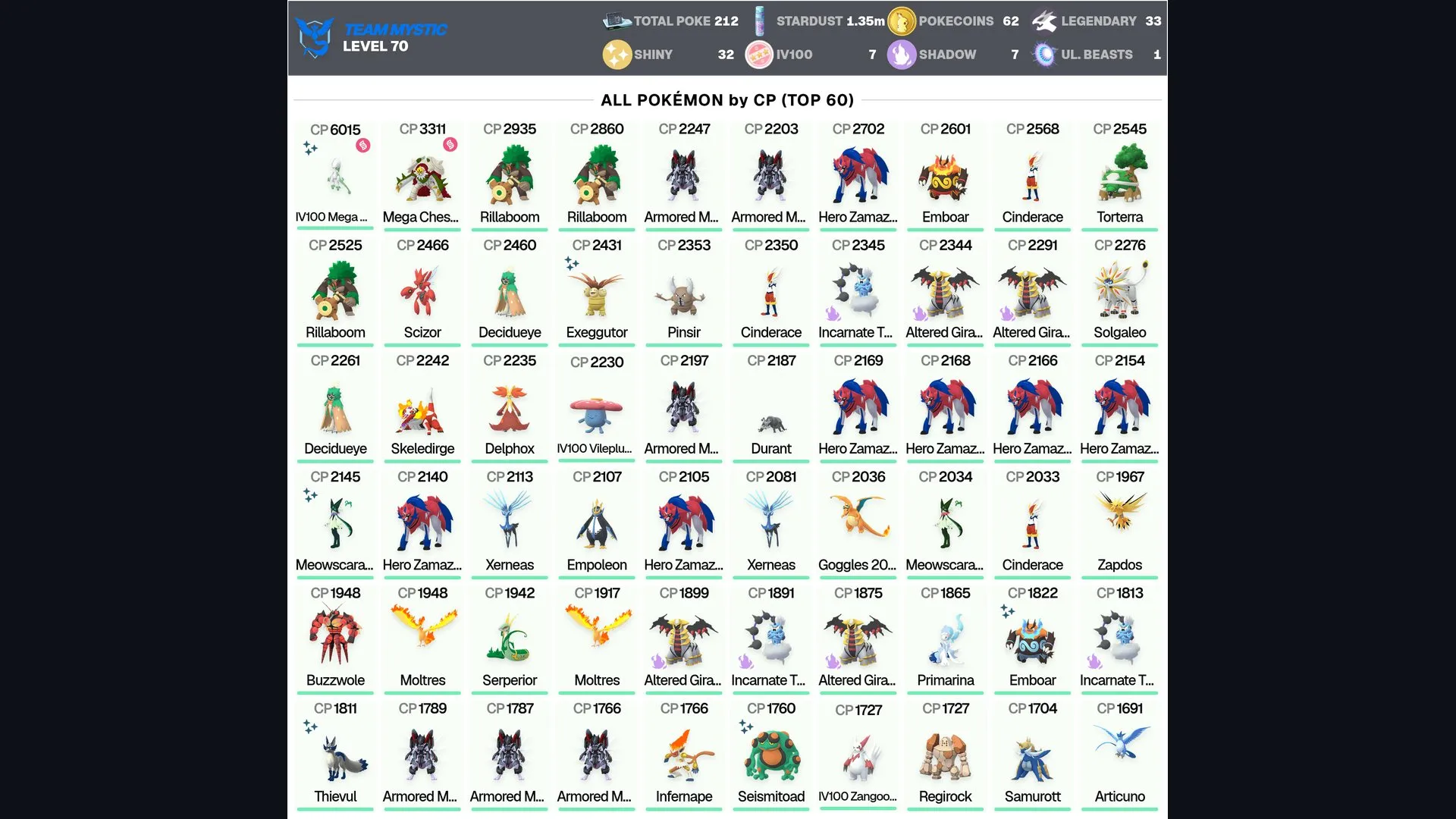Click the pink IV100 icon
1456x819 pixels.
tap(759, 55)
